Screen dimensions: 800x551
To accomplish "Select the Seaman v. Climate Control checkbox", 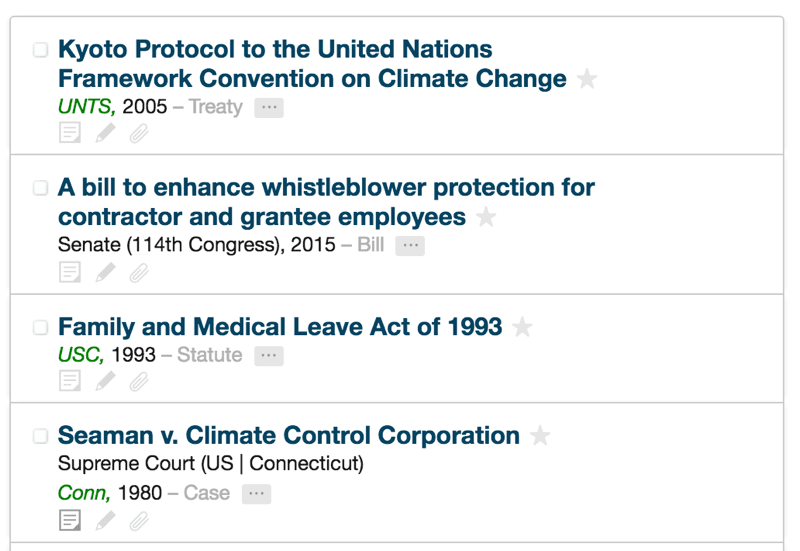I will click(40, 436).
